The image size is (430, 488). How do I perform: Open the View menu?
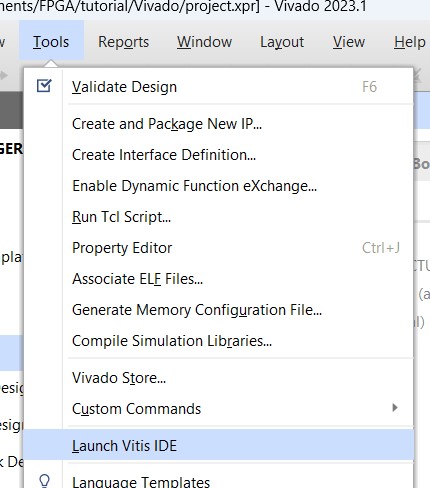pos(349,42)
